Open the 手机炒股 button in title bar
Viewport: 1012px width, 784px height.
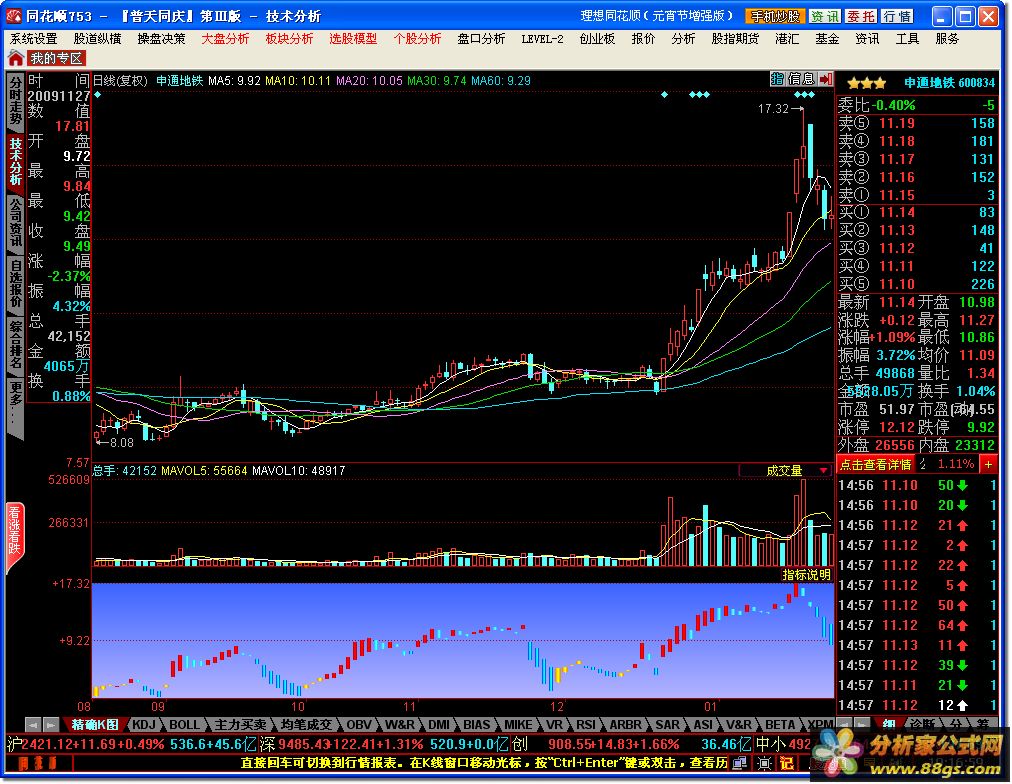click(x=774, y=16)
